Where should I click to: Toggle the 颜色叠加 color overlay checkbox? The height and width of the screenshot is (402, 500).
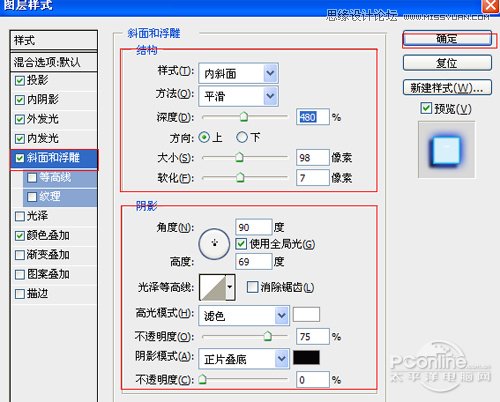[x=20, y=236]
